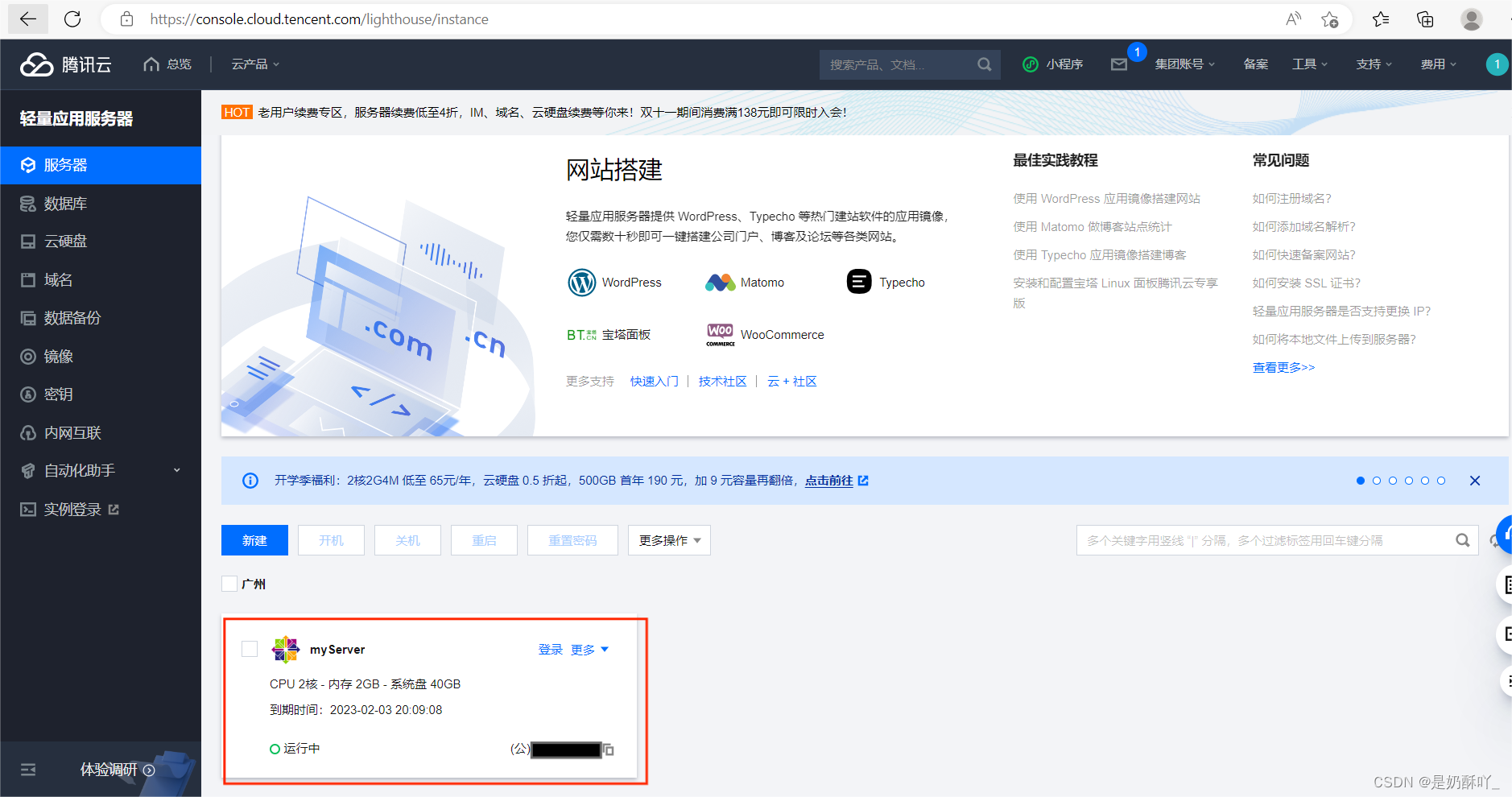The image size is (1512, 797).
Task: Open 域名 in the sidebar
Action: pyautogui.click(x=101, y=280)
